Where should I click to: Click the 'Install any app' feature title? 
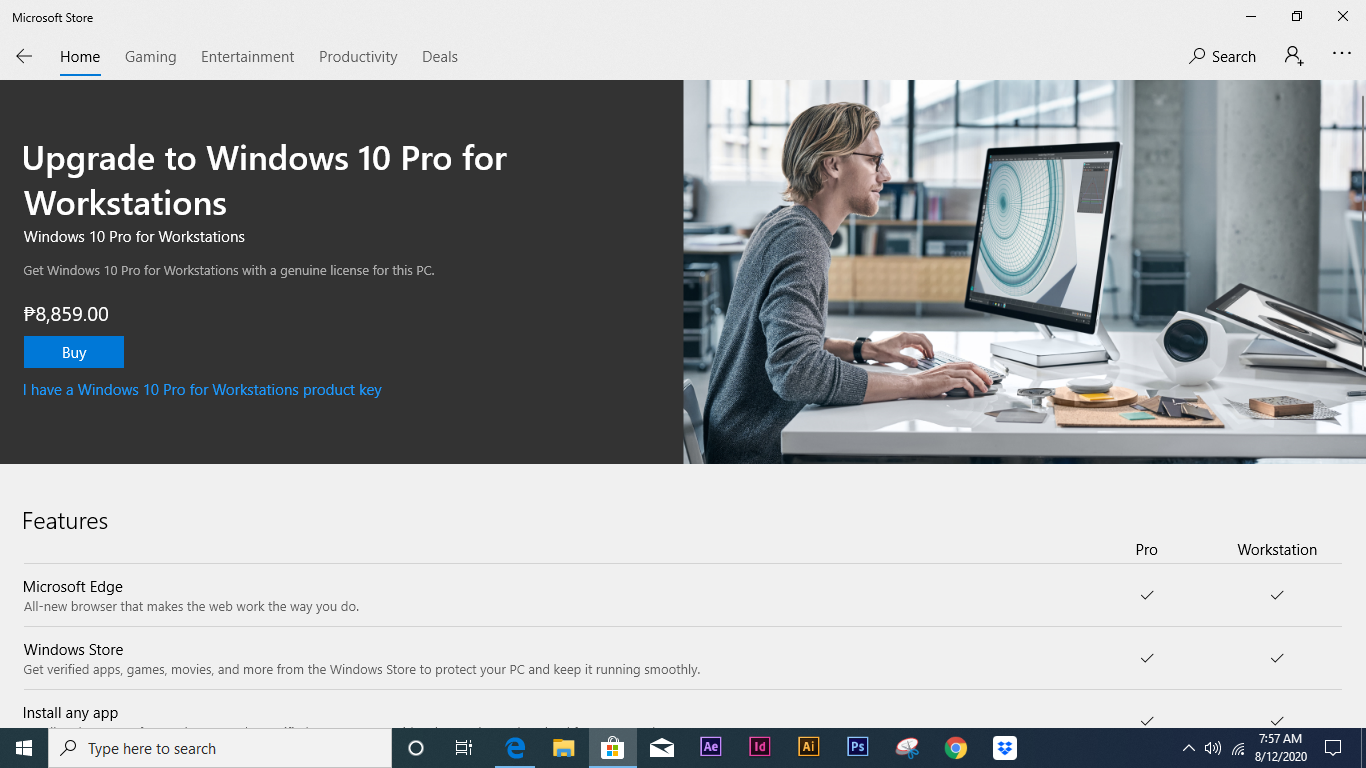[x=71, y=713]
